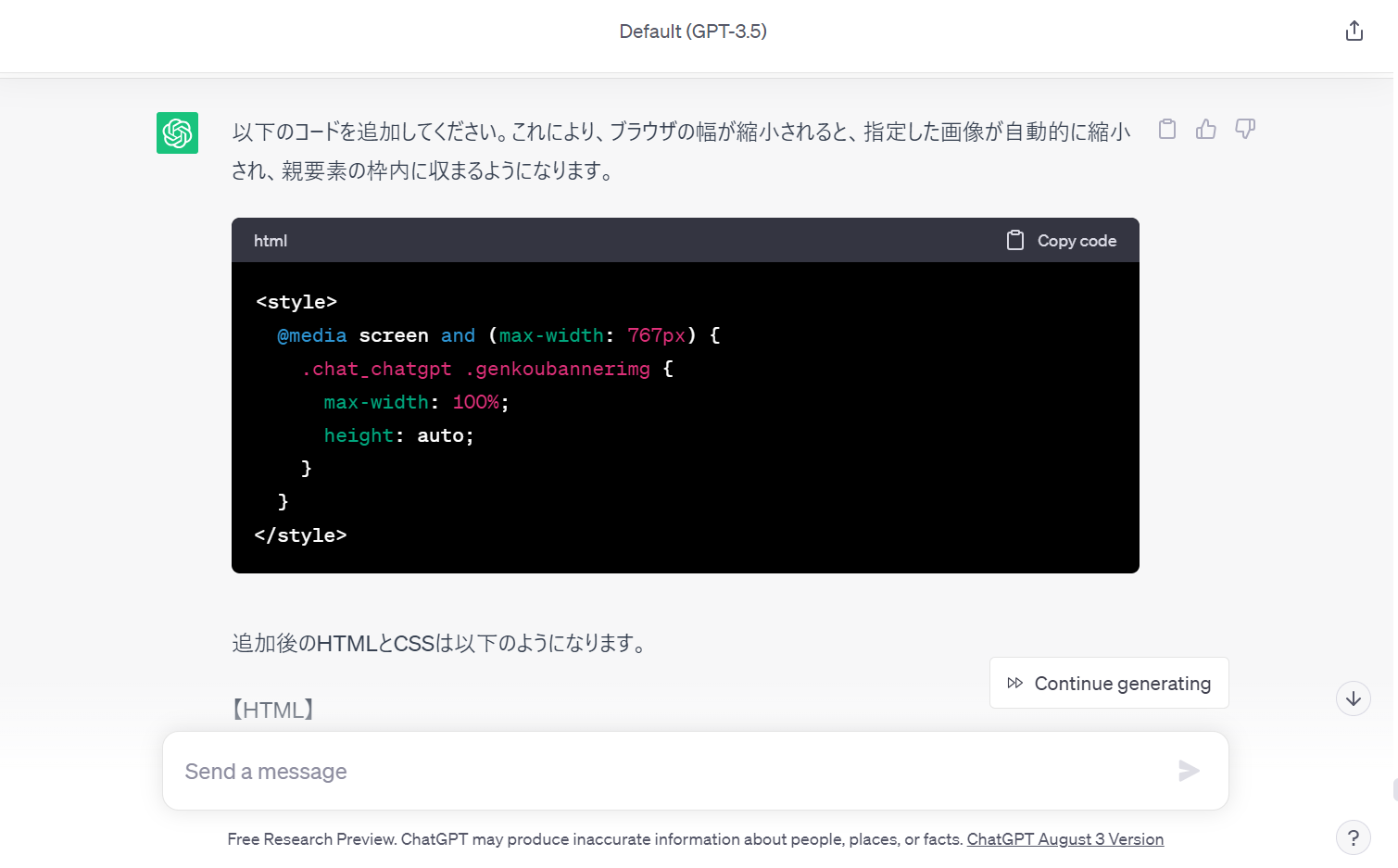Click the share chat icon

(1354, 31)
